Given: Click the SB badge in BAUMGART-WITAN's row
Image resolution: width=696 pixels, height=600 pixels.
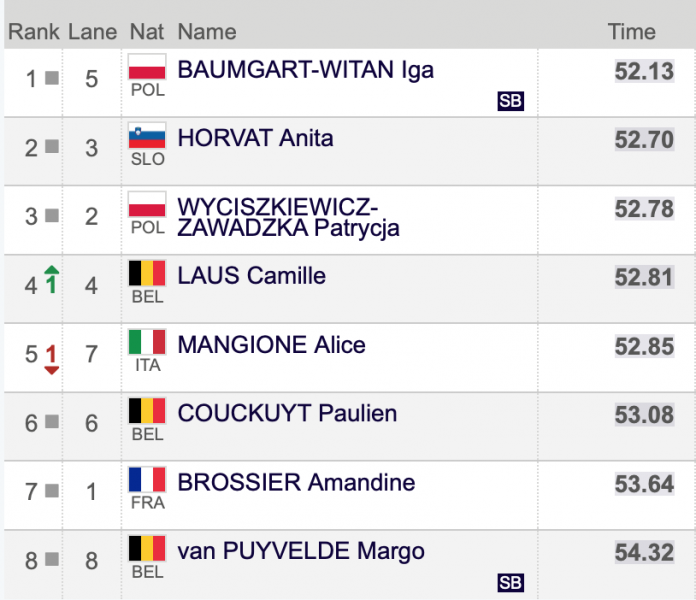Looking at the screenshot, I should (x=510, y=101).
